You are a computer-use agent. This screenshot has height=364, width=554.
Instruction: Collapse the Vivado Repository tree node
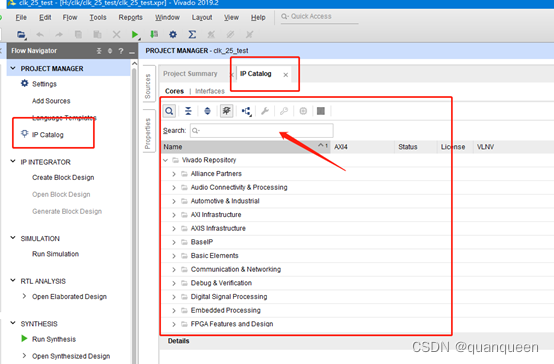click(x=165, y=160)
